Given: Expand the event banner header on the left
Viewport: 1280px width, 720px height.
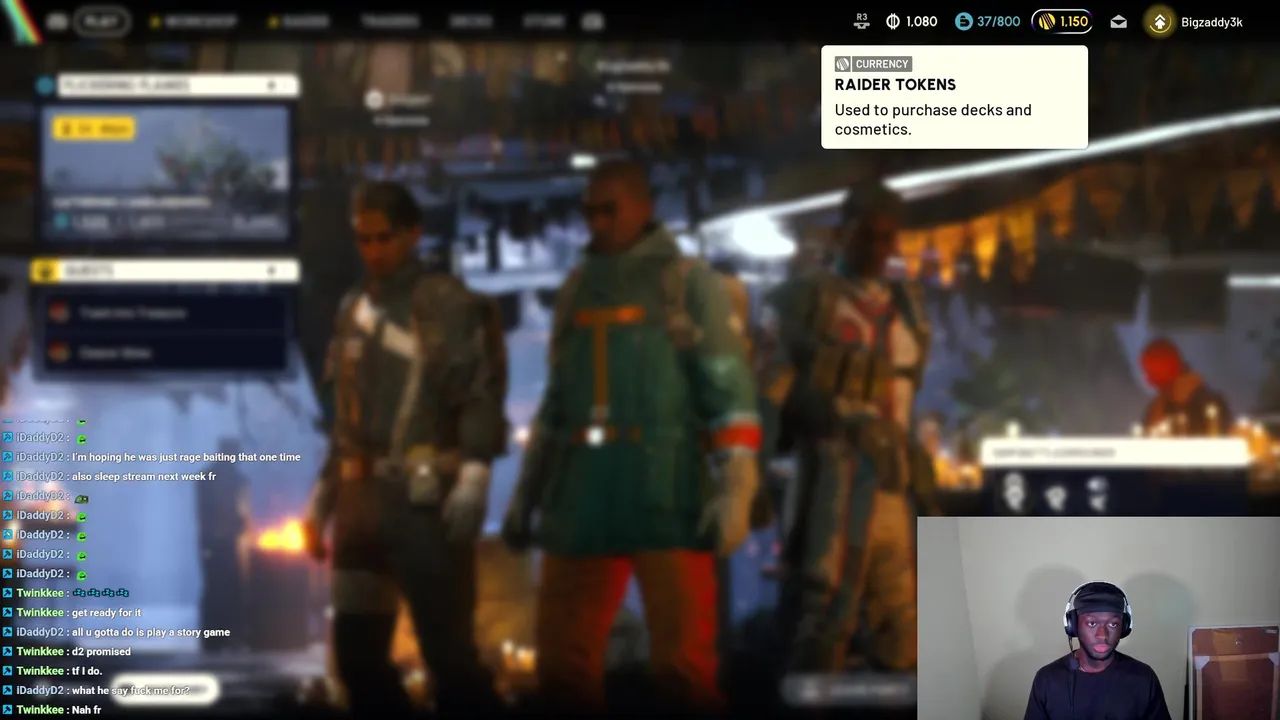Looking at the screenshot, I should click(x=178, y=86).
